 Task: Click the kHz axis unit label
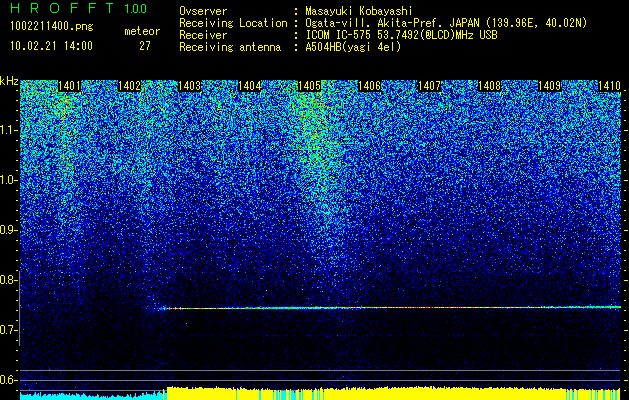pos(9,81)
